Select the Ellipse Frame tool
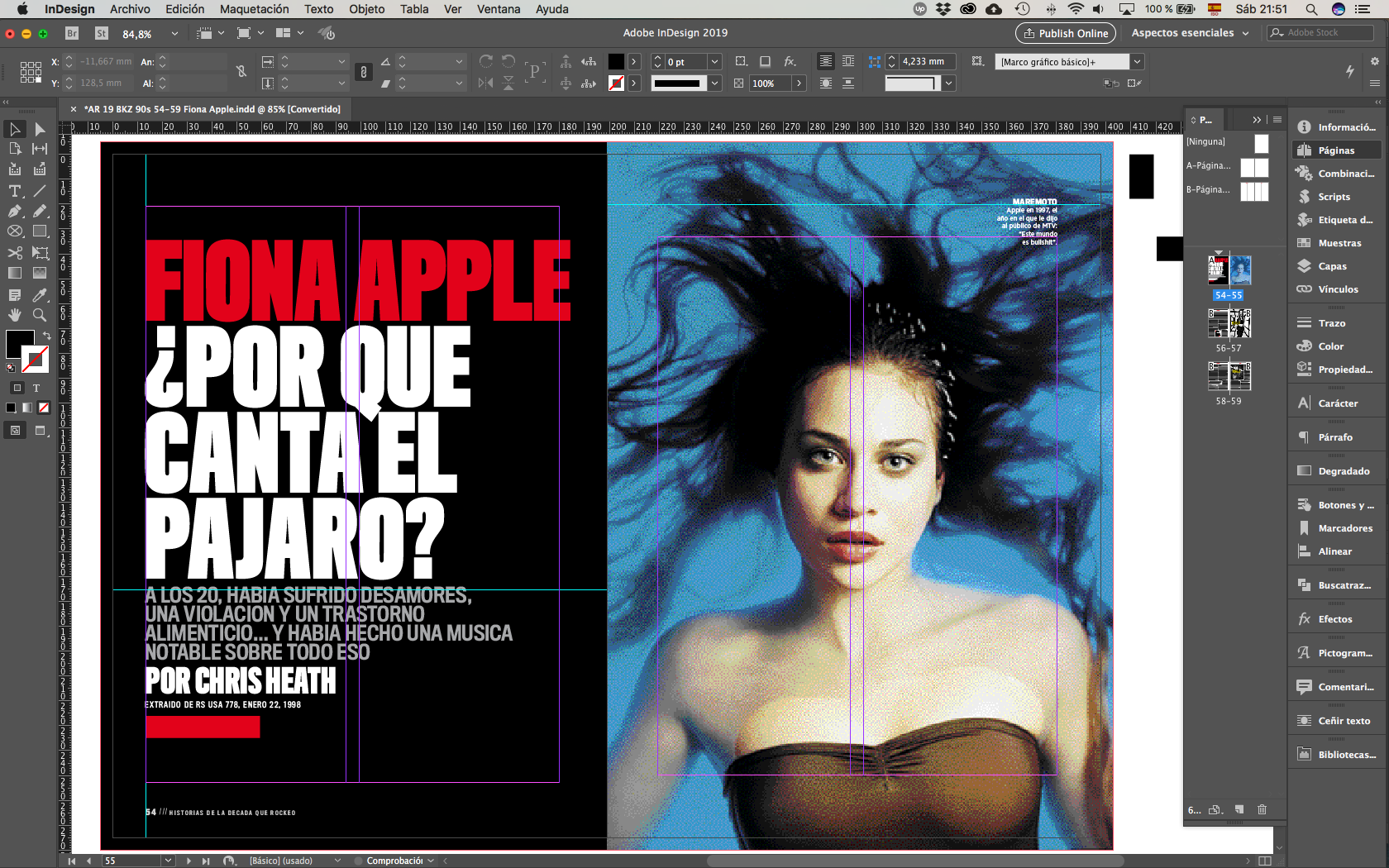The height and width of the screenshot is (868, 1389). point(15,231)
